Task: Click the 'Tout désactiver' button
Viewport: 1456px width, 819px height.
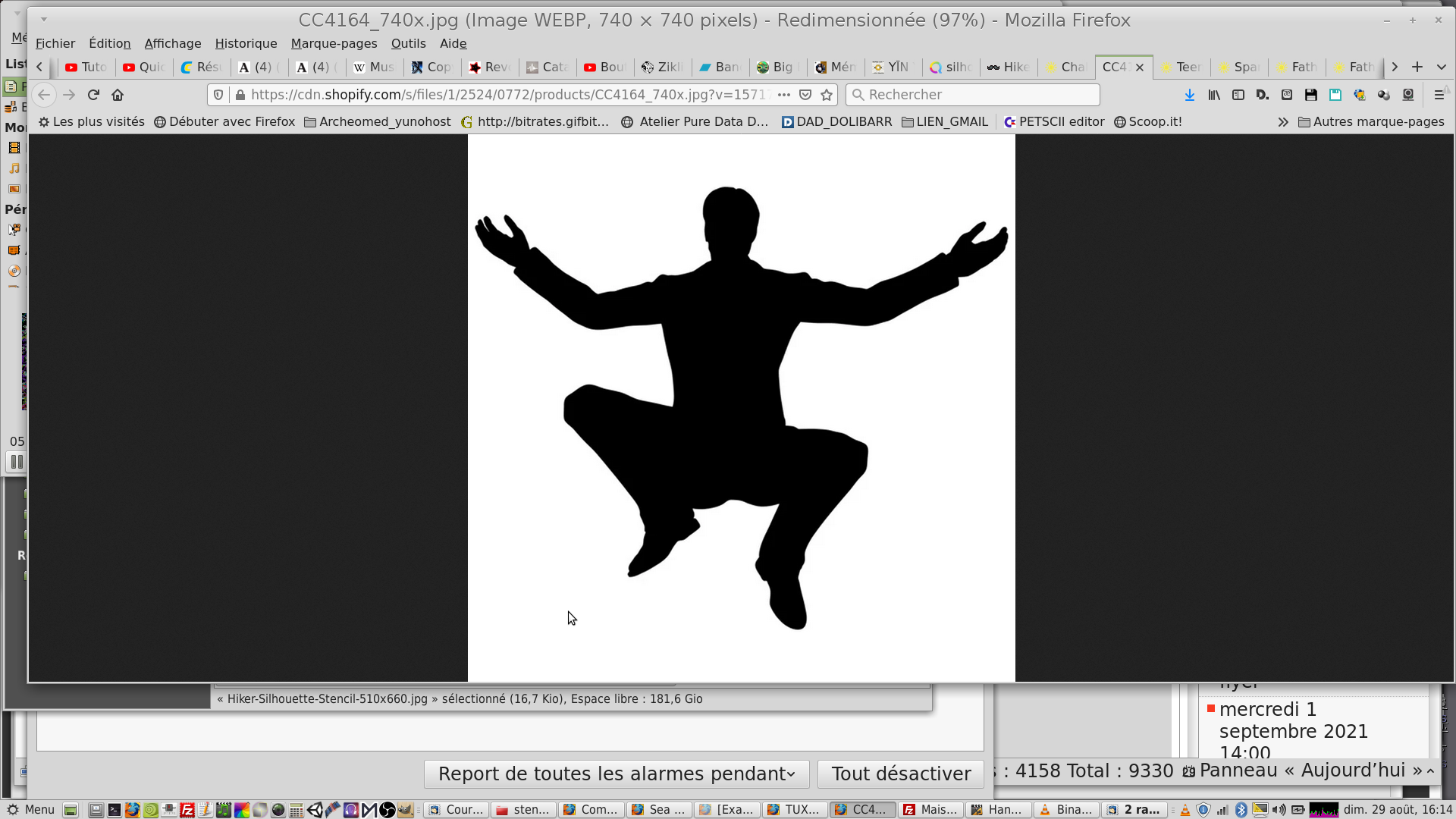Action: tap(900, 773)
